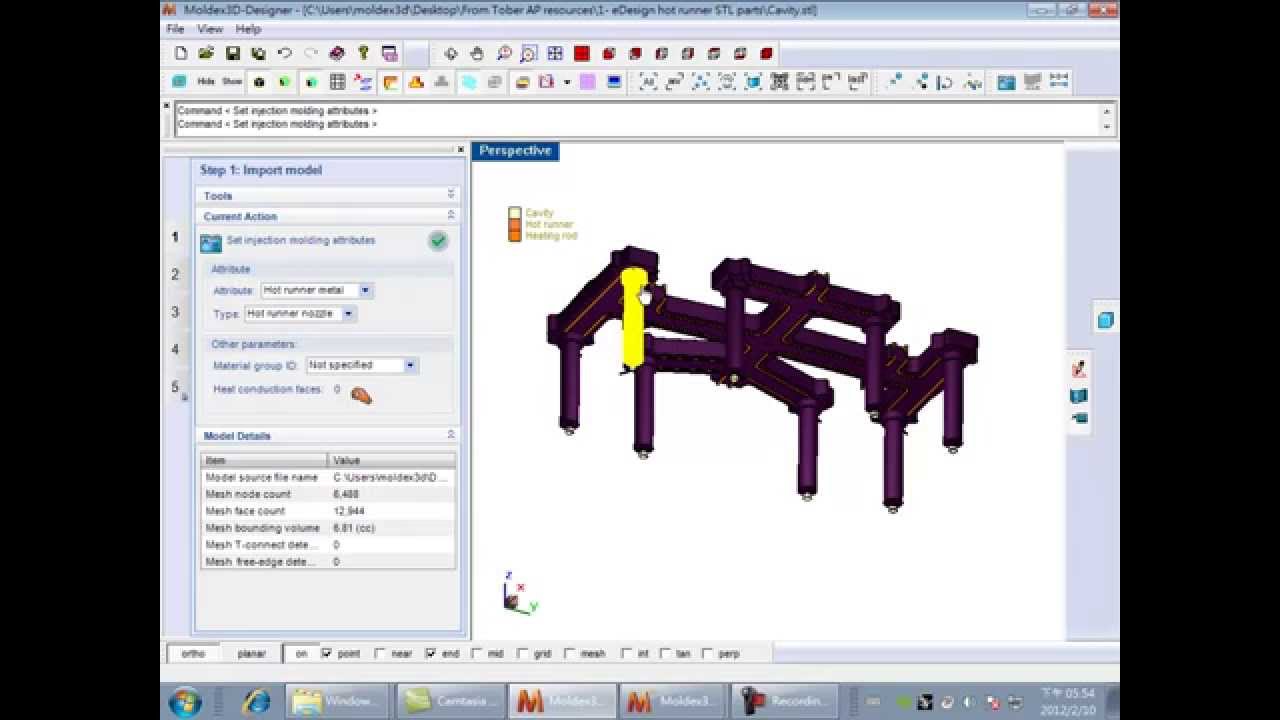Click the New file icon
This screenshot has width=1280, height=720.
(x=181, y=53)
